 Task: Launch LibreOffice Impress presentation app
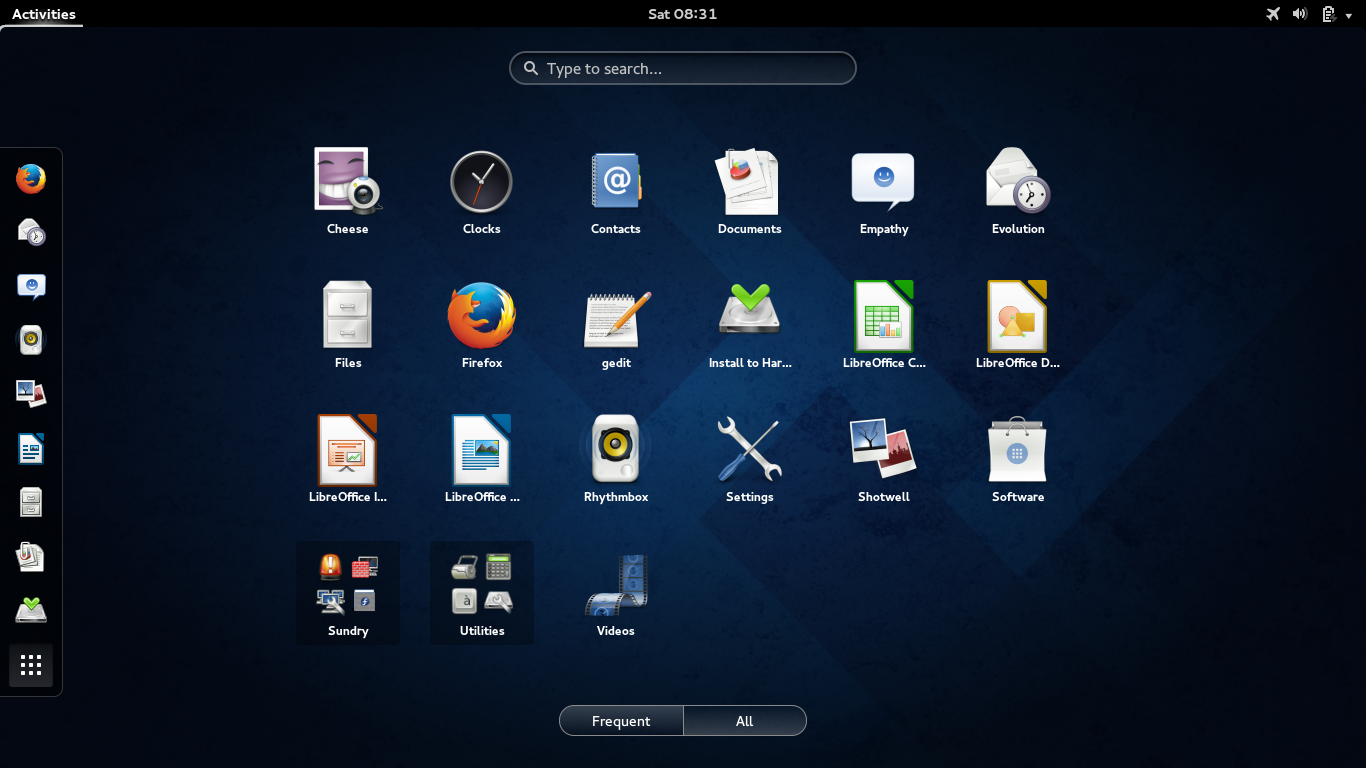tap(348, 459)
